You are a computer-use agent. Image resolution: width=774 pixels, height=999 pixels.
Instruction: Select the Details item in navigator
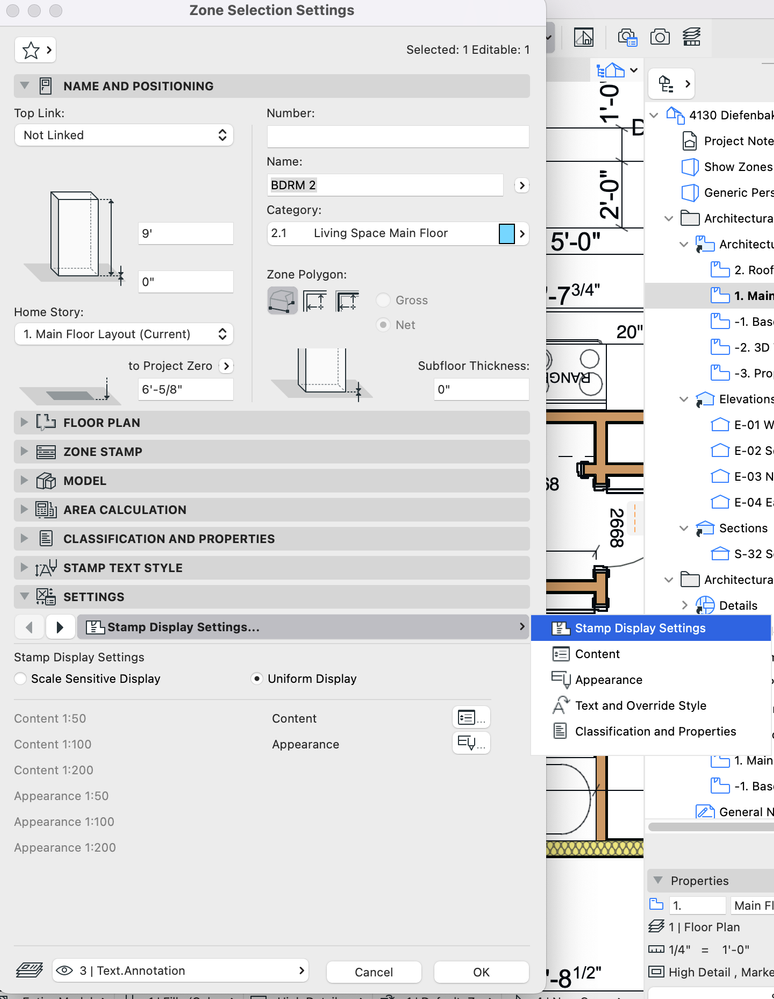coord(726,605)
